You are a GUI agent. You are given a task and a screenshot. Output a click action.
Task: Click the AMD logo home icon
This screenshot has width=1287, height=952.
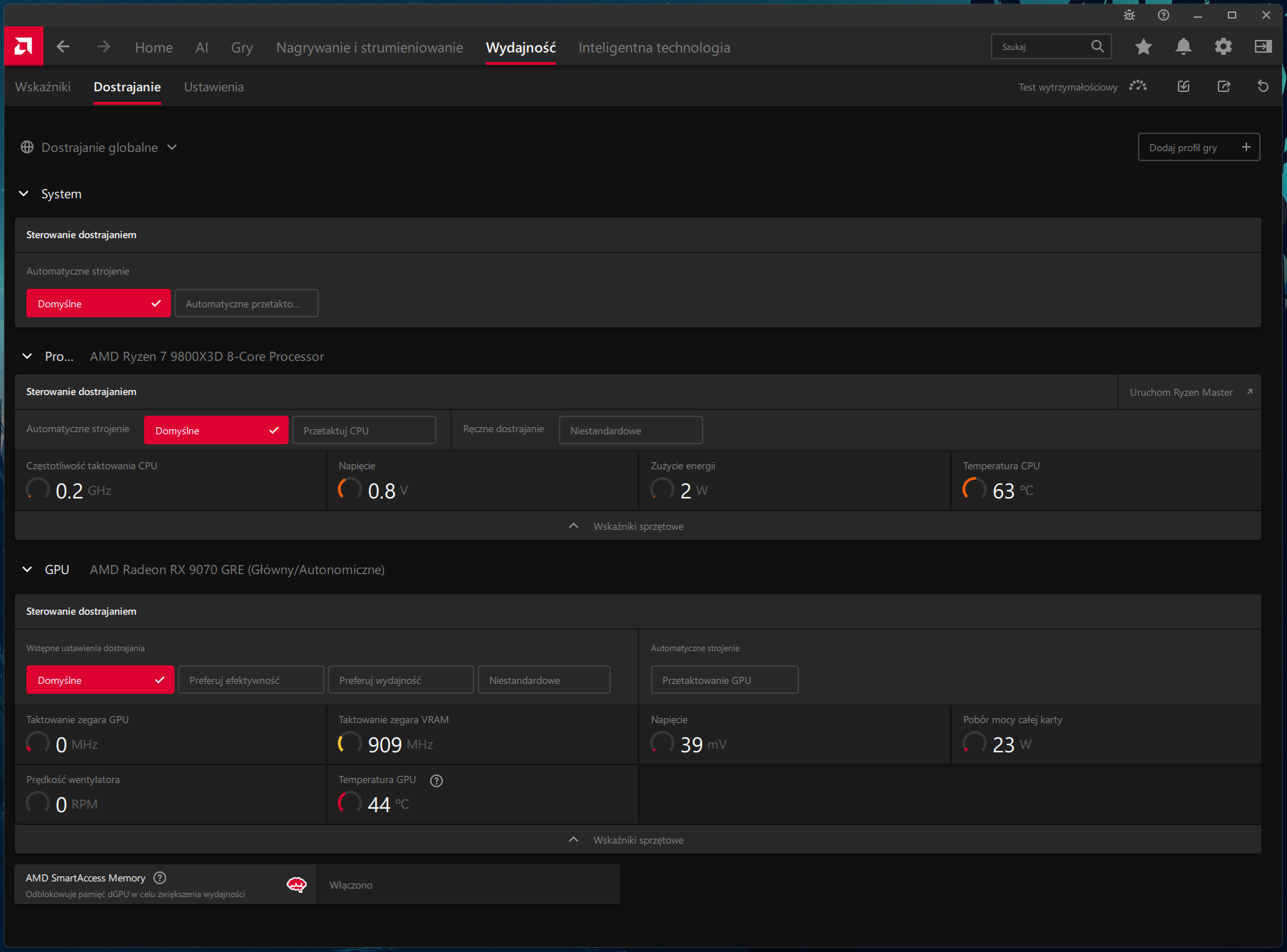tap(24, 46)
